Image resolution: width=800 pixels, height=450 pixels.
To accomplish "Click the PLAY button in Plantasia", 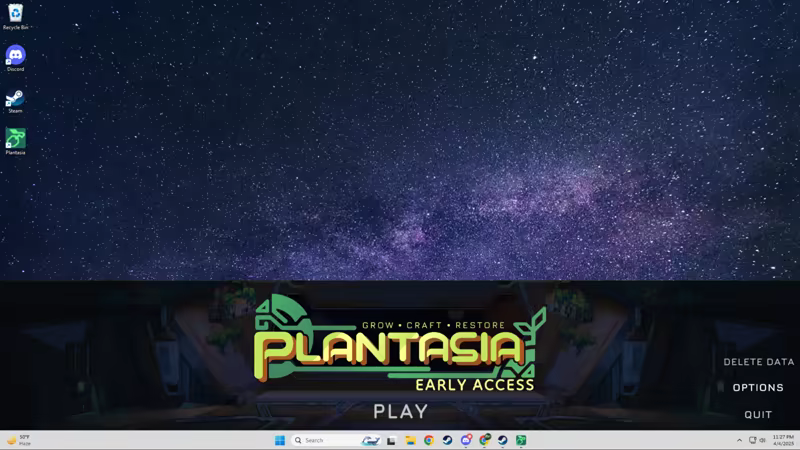I will (x=400, y=411).
